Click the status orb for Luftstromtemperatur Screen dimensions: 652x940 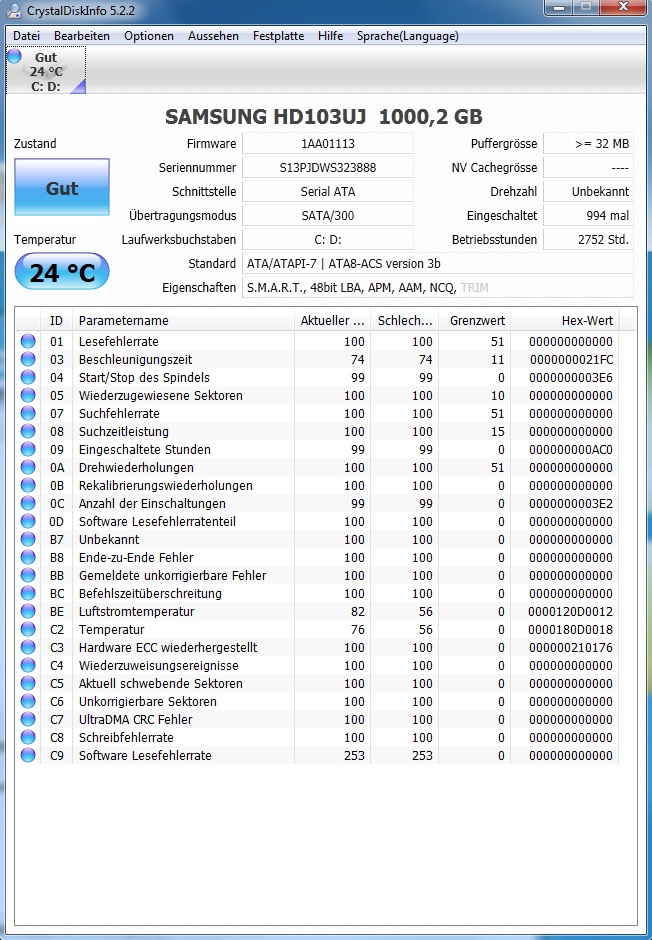pos(28,611)
